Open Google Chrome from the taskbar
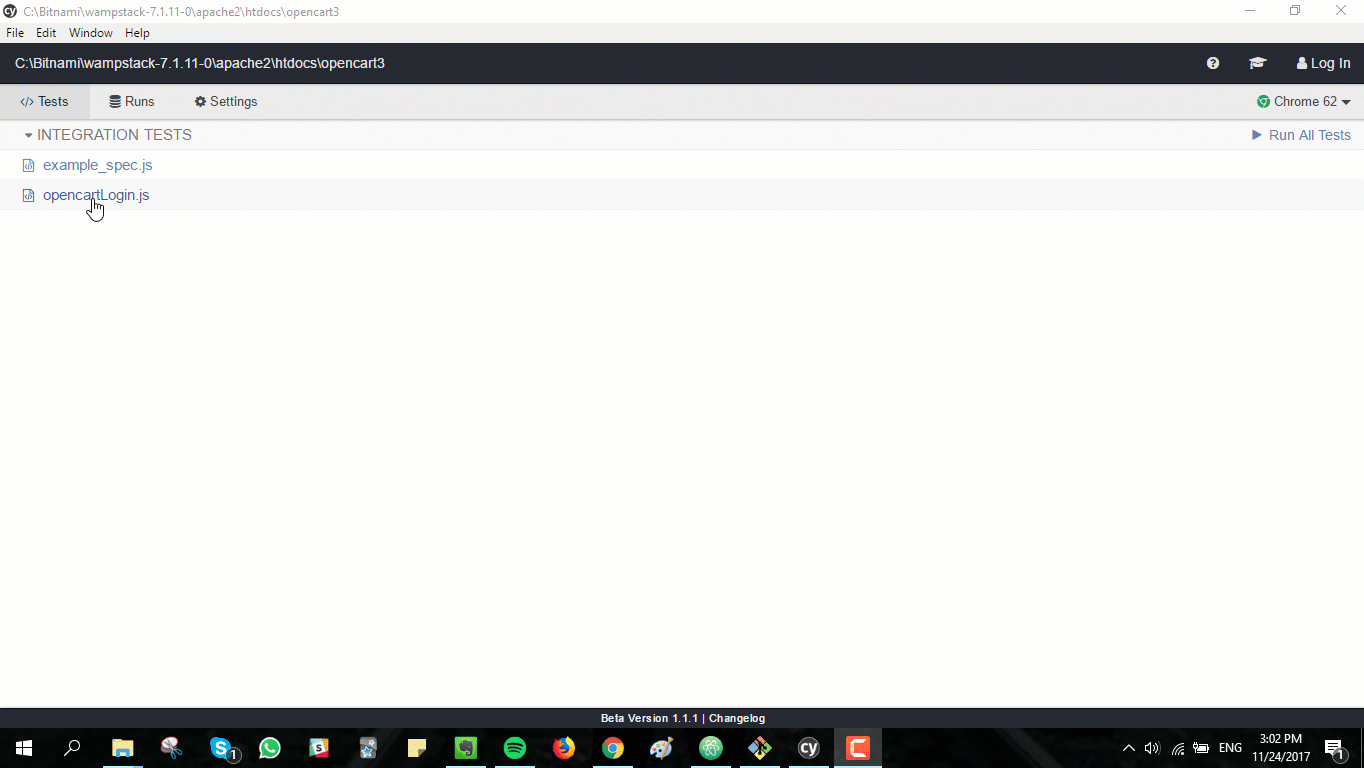The image size is (1364, 768). [x=613, y=748]
